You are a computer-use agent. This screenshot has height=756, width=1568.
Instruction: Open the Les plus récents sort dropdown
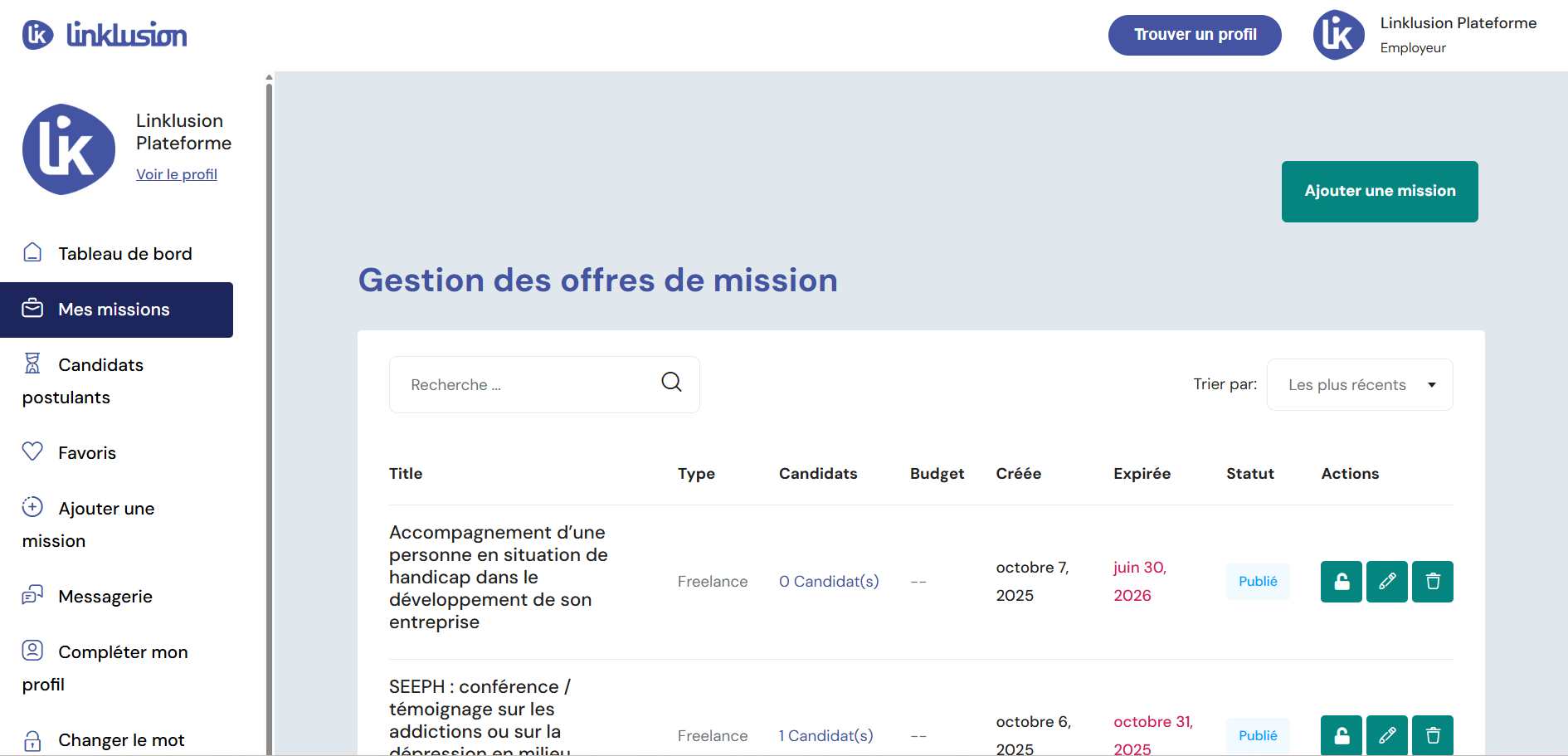pyautogui.click(x=1359, y=384)
